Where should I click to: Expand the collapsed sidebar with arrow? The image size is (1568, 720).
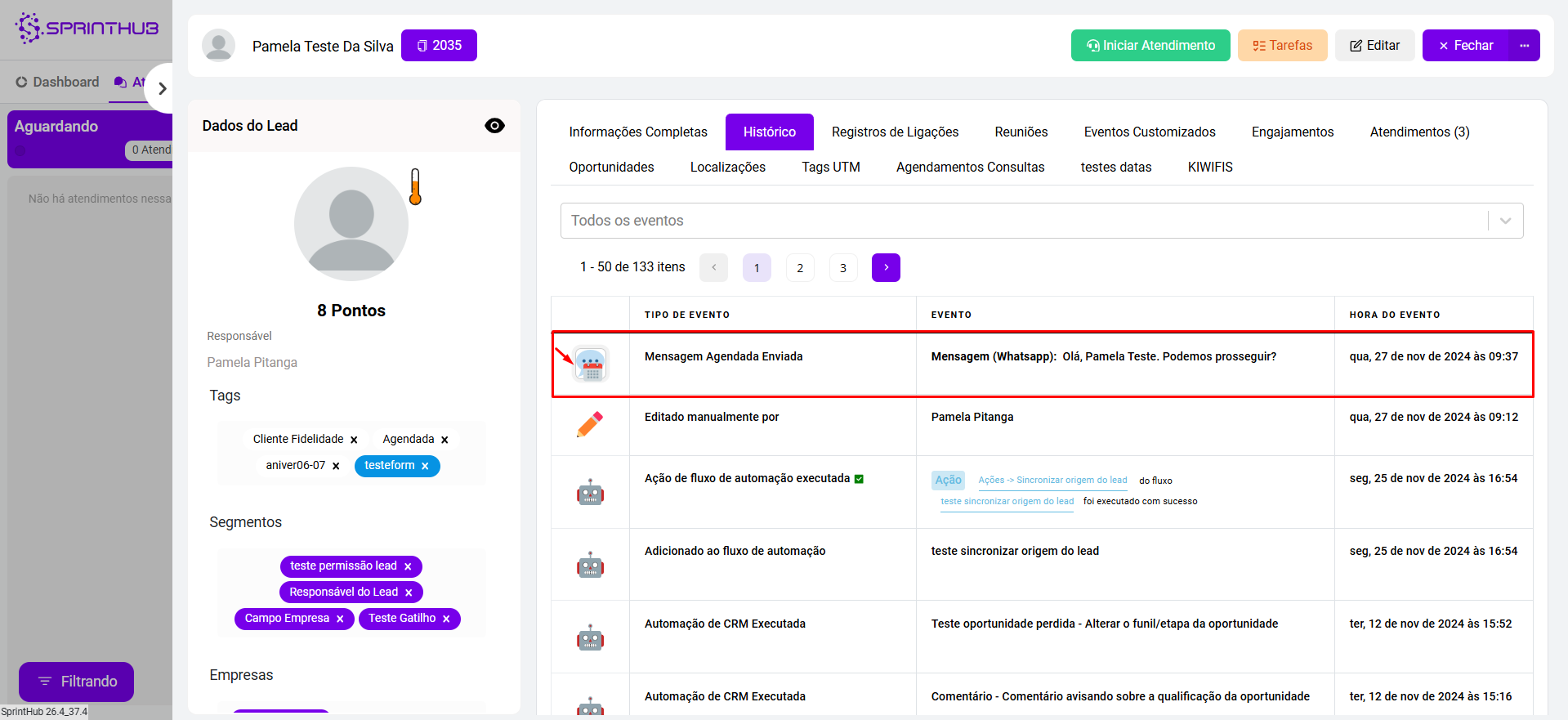162,88
